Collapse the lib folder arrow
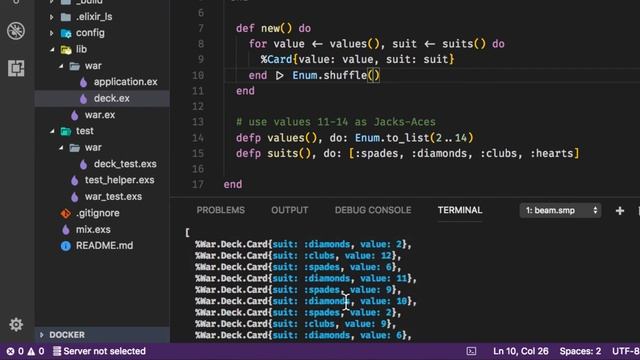This screenshot has height=360, width=640. click(x=52, y=49)
